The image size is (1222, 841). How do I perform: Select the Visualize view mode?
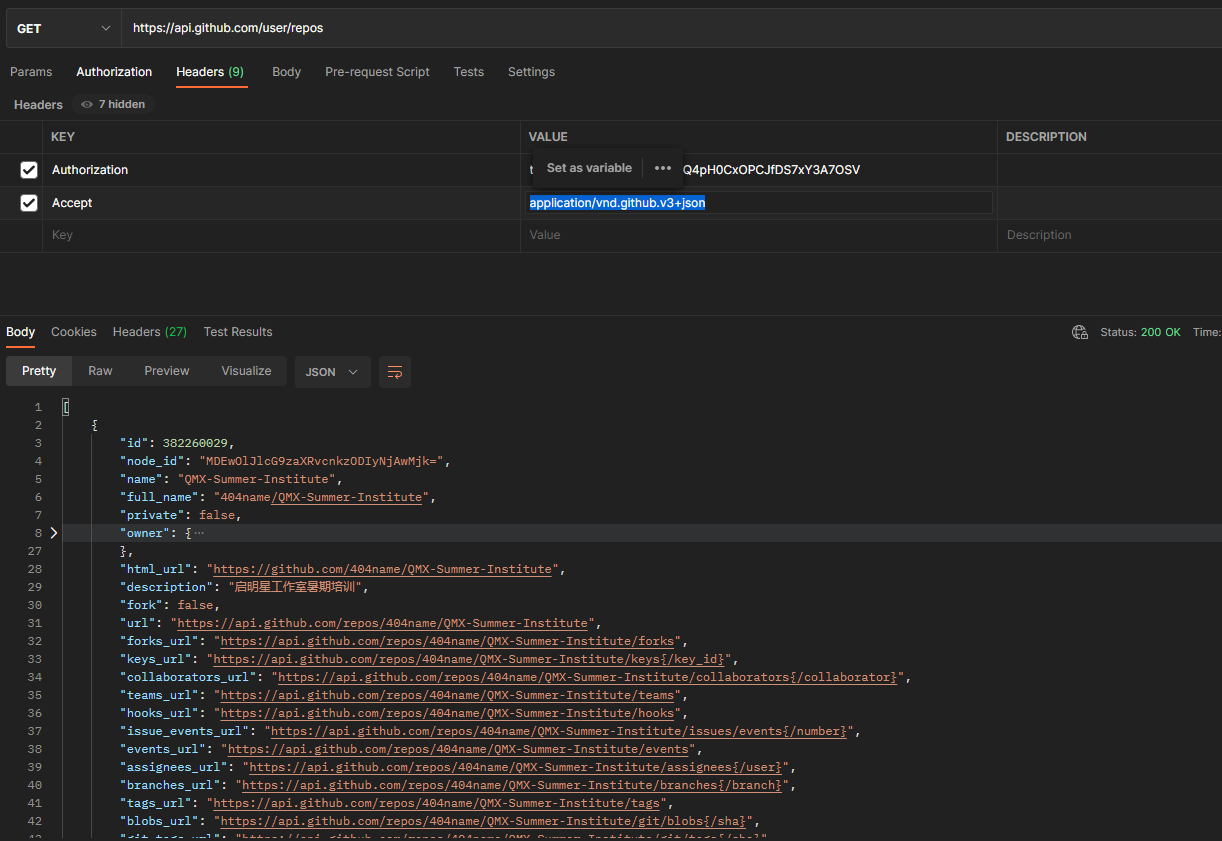[246, 371]
